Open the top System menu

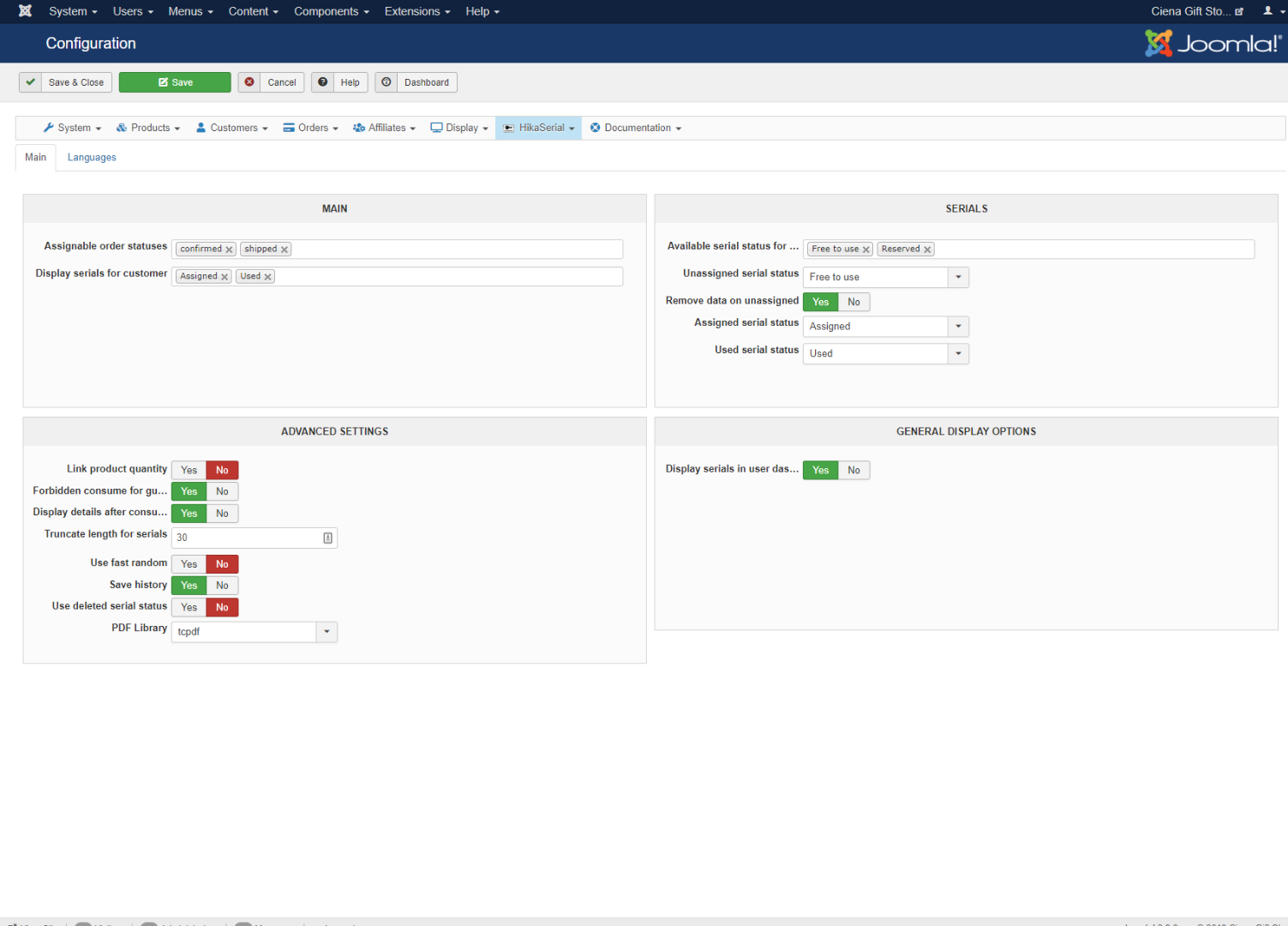73,11
